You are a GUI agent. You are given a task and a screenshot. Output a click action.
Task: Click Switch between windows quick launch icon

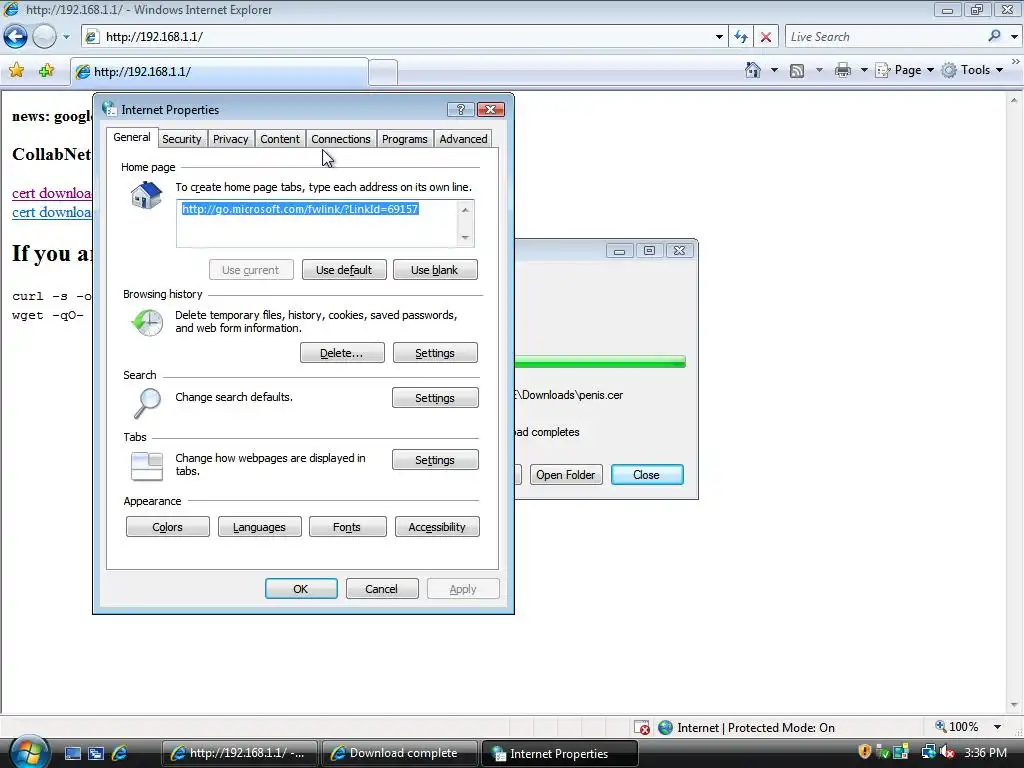point(96,754)
